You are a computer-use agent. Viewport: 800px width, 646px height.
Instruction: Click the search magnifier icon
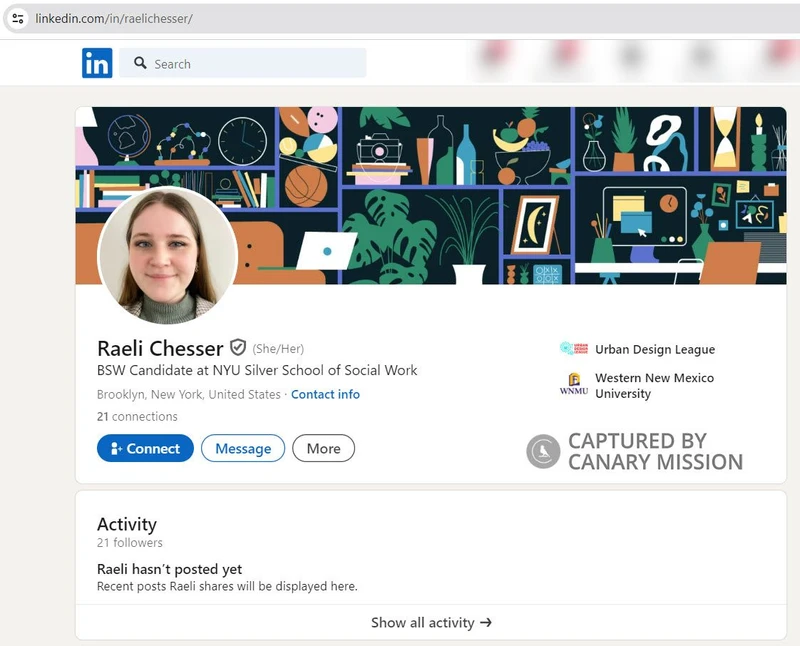[x=140, y=63]
